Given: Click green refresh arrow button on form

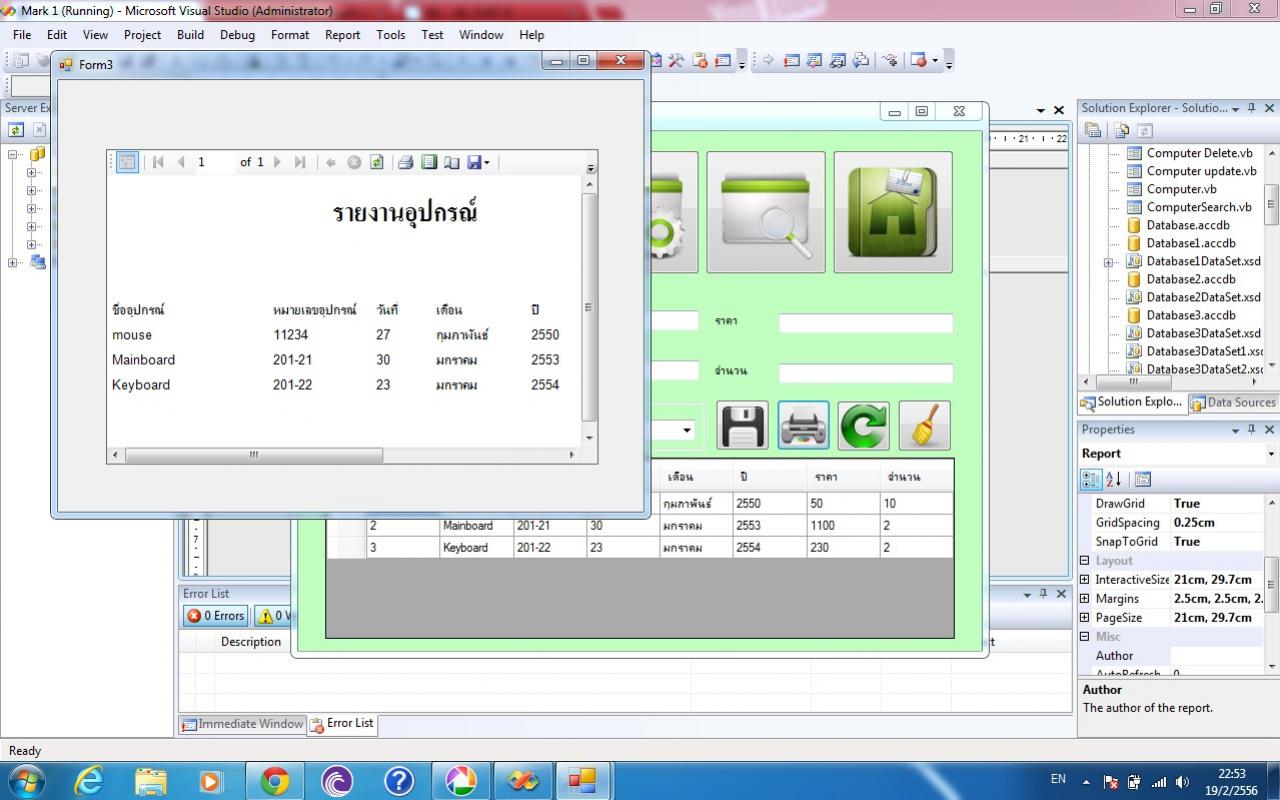Looking at the screenshot, I should click(x=864, y=426).
